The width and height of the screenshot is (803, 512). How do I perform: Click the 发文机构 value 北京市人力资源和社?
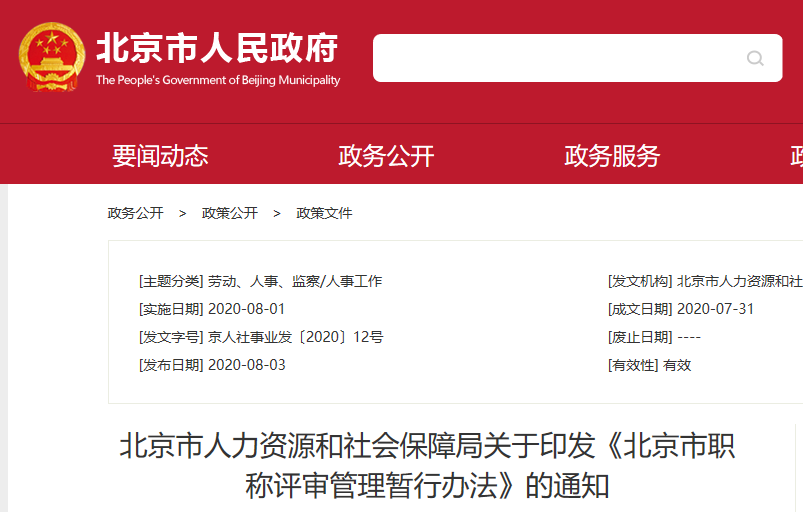[739, 281]
